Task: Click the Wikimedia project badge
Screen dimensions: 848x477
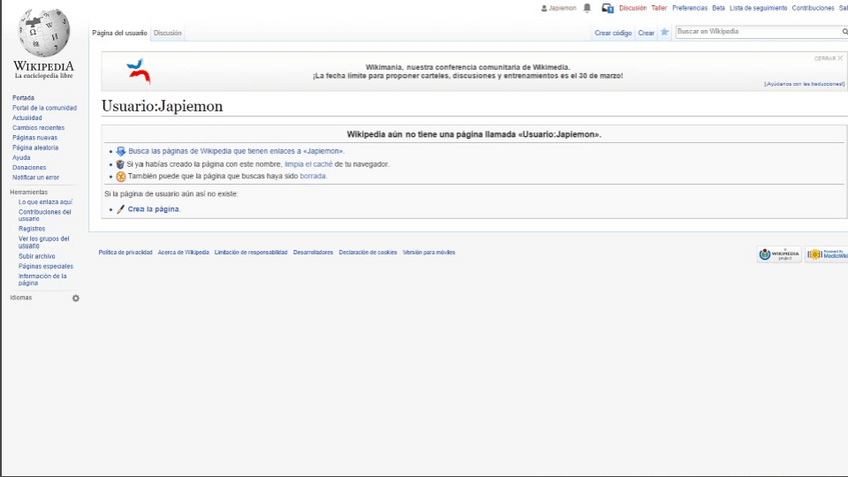Action: point(779,255)
